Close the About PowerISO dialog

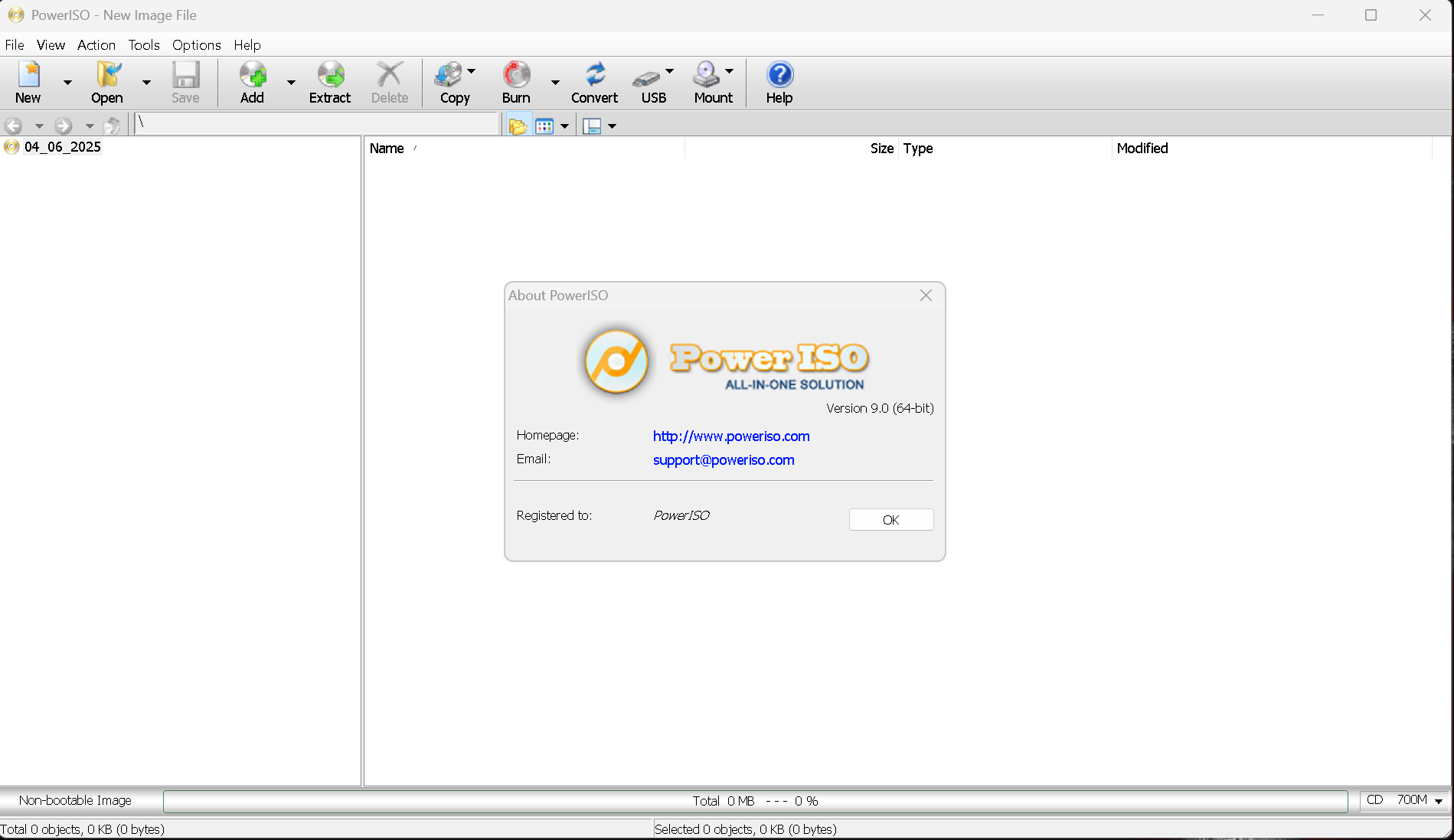coord(926,296)
